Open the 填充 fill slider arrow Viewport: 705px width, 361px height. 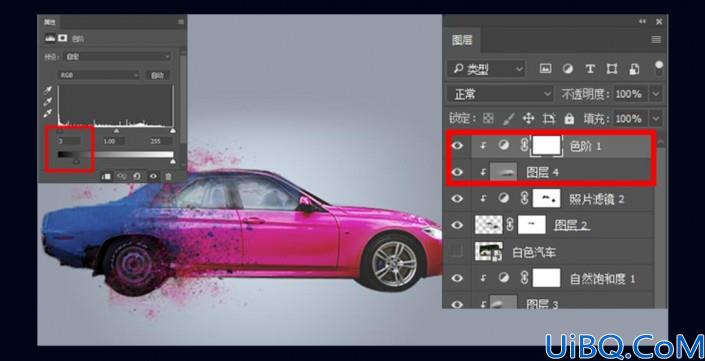coord(656,119)
